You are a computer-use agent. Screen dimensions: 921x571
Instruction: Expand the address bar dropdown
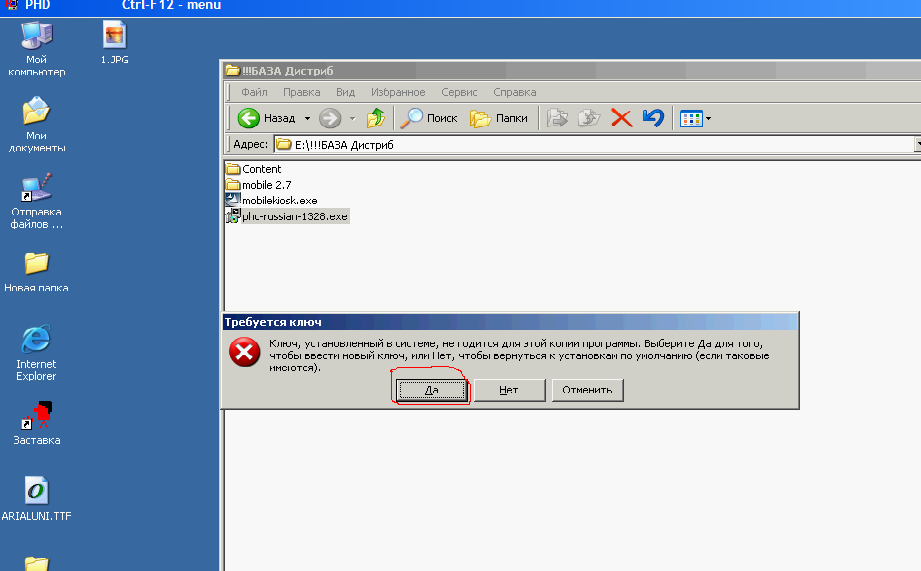917,145
